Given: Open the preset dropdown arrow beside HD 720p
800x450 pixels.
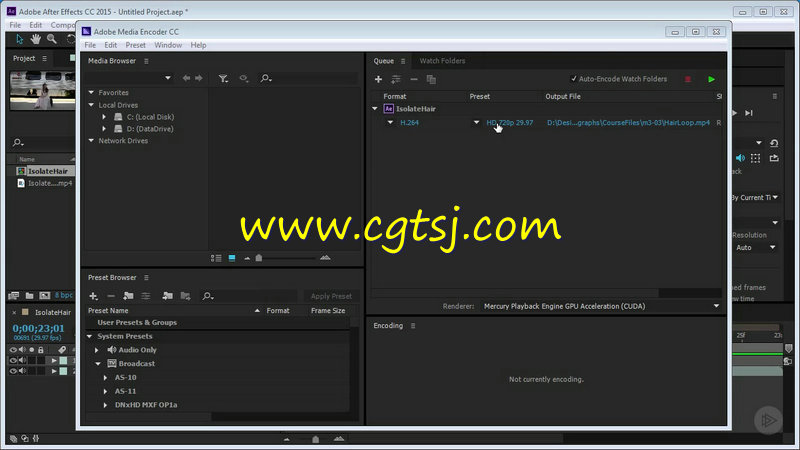Looking at the screenshot, I should pyautogui.click(x=476, y=122).
